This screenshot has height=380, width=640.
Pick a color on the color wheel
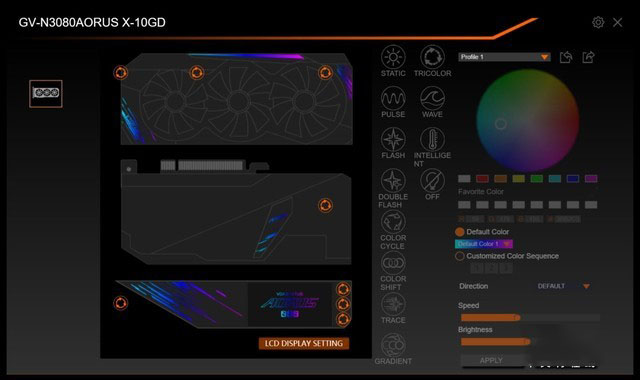527,120
